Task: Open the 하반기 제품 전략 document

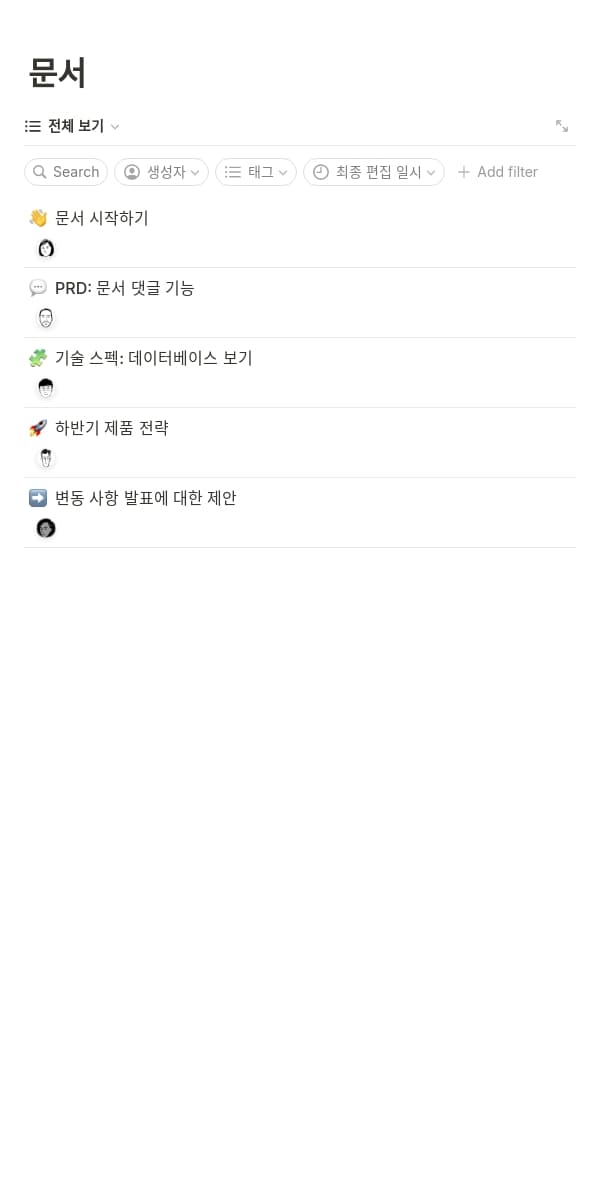Action: click(112, 428)
